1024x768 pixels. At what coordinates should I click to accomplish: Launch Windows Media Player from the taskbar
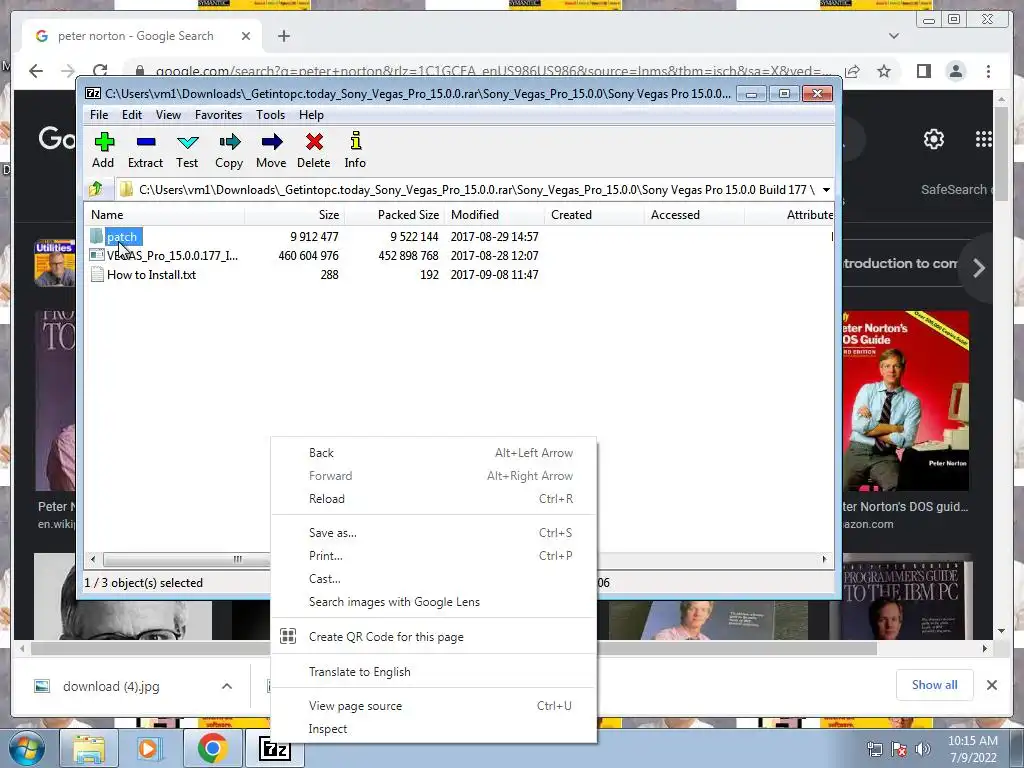pos(148,749)
